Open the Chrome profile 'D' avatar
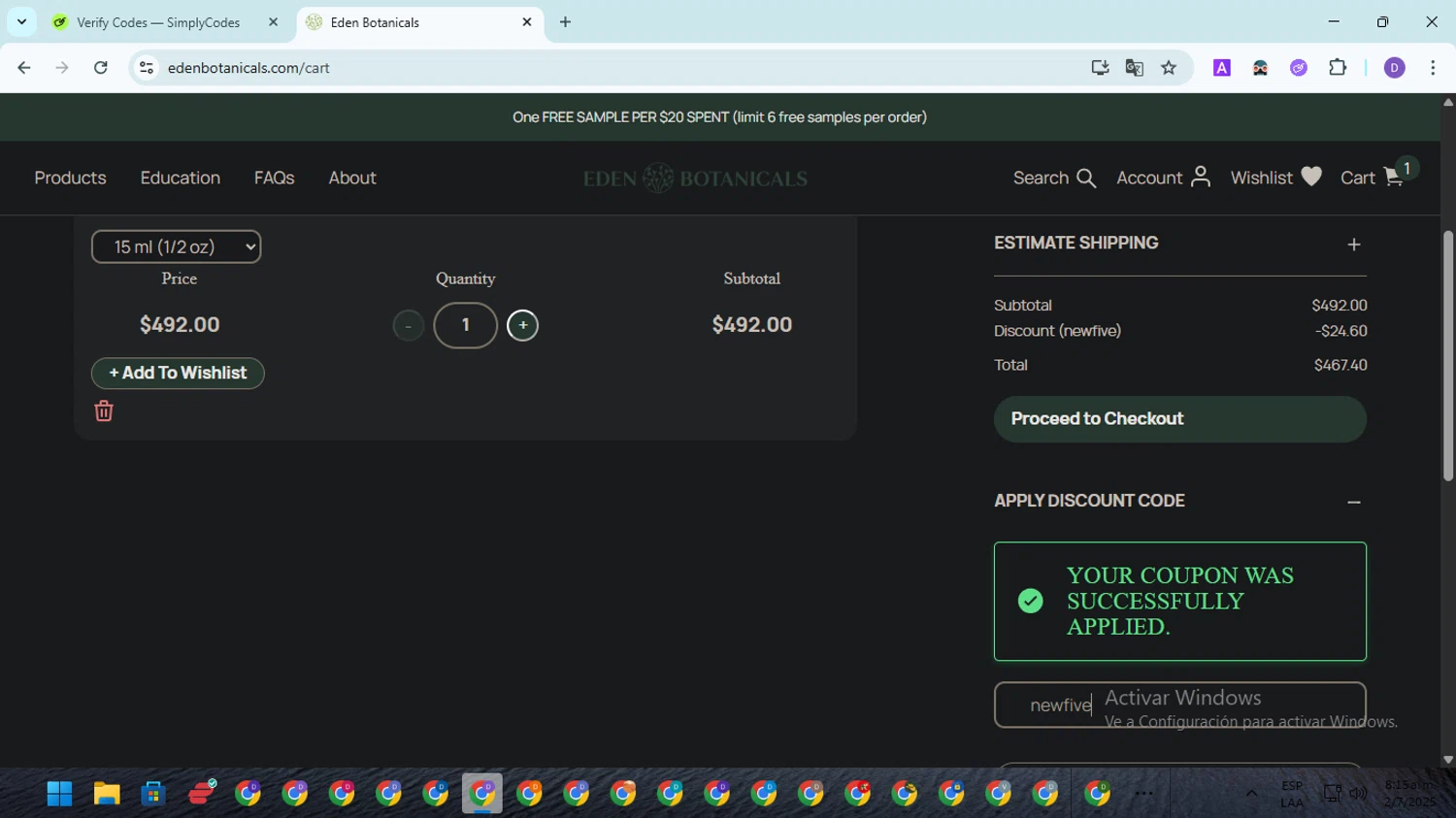Image resolution: width=1456 pixels, height=818 pixels. pyautogui.click(x=1395, y=68)
